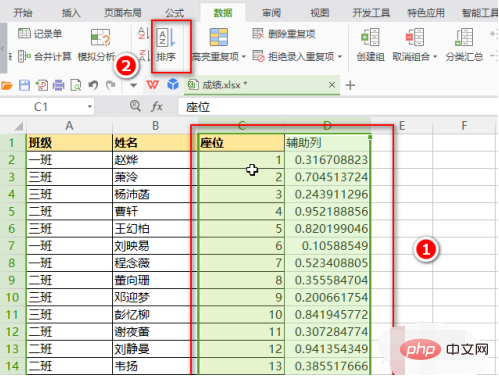
Task: Click the 班级 header cell
Action: tap(69, 143)
